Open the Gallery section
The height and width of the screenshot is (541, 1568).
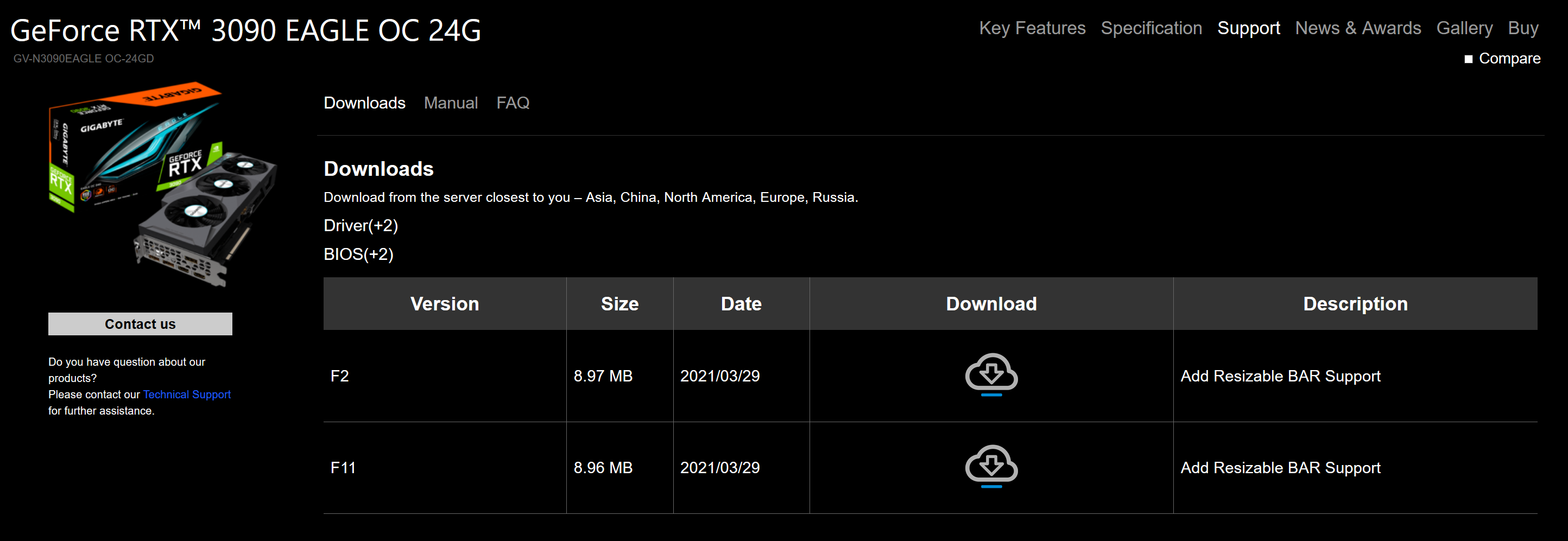pos(1464,28)
